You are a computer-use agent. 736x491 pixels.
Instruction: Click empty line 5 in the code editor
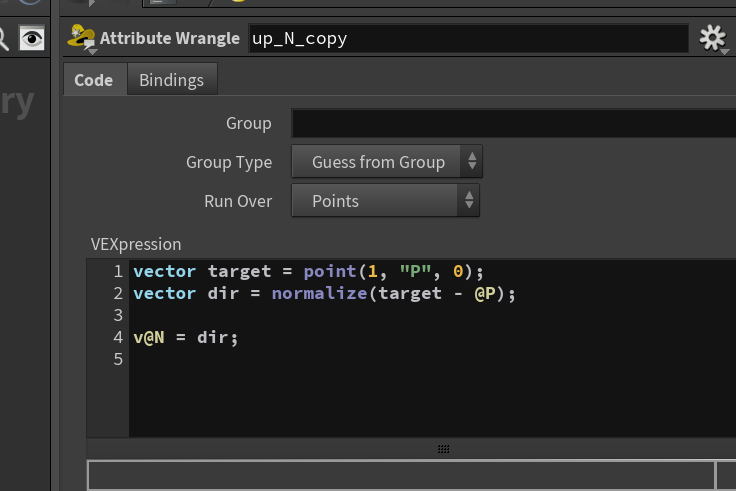pyautogui.click(x=432, y=359)
